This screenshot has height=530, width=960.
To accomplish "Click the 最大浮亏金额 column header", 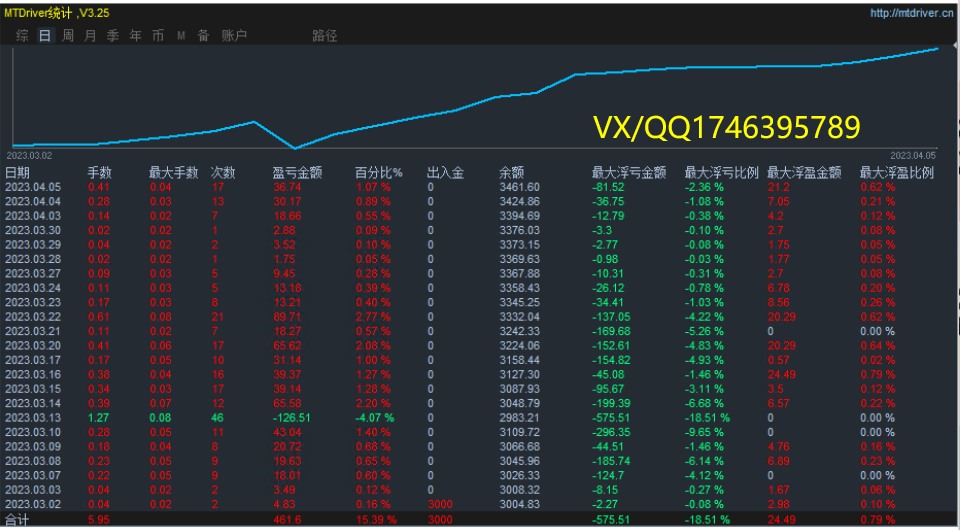I will click(x=629, y=173).
